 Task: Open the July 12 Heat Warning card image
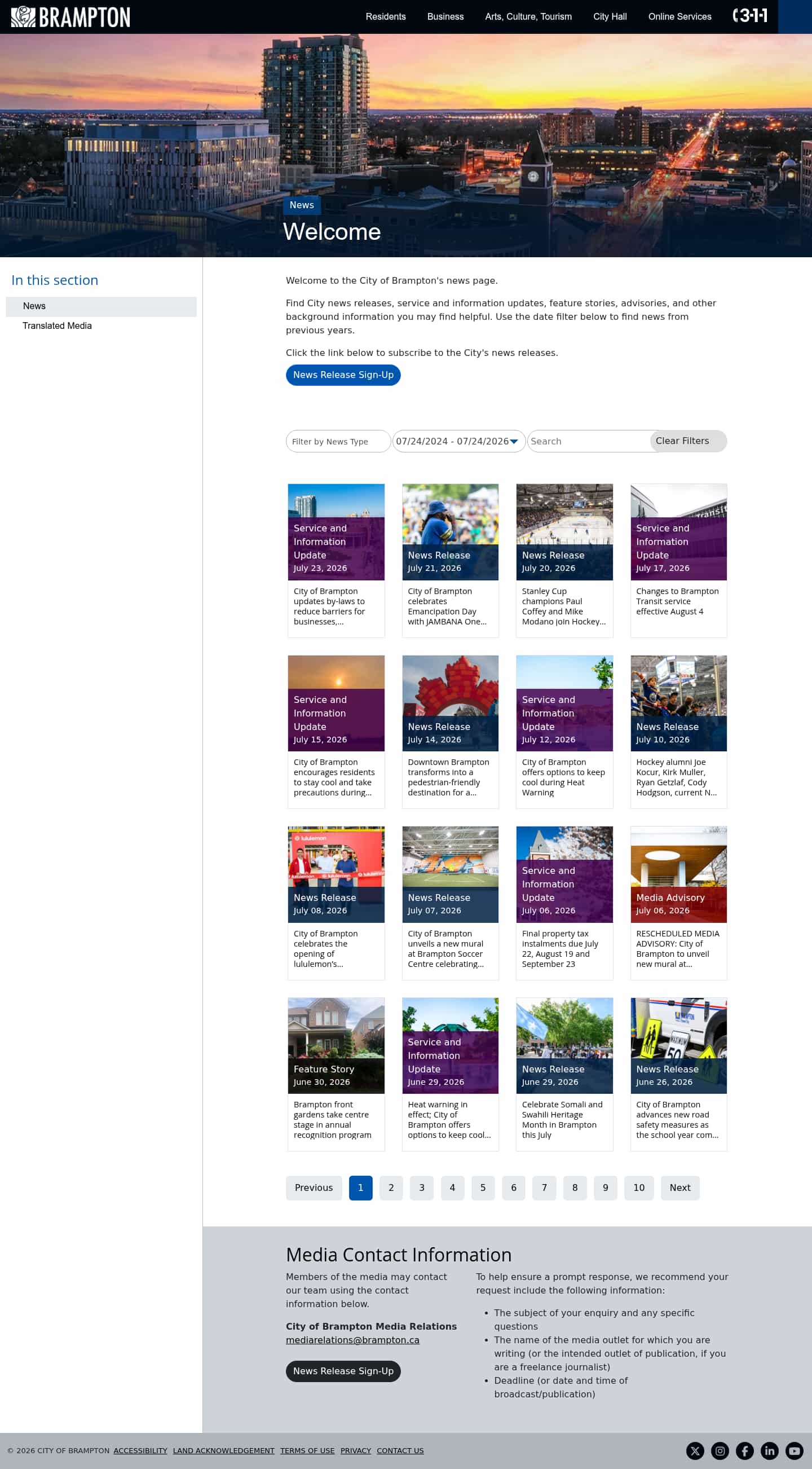(x=564, y=703)
